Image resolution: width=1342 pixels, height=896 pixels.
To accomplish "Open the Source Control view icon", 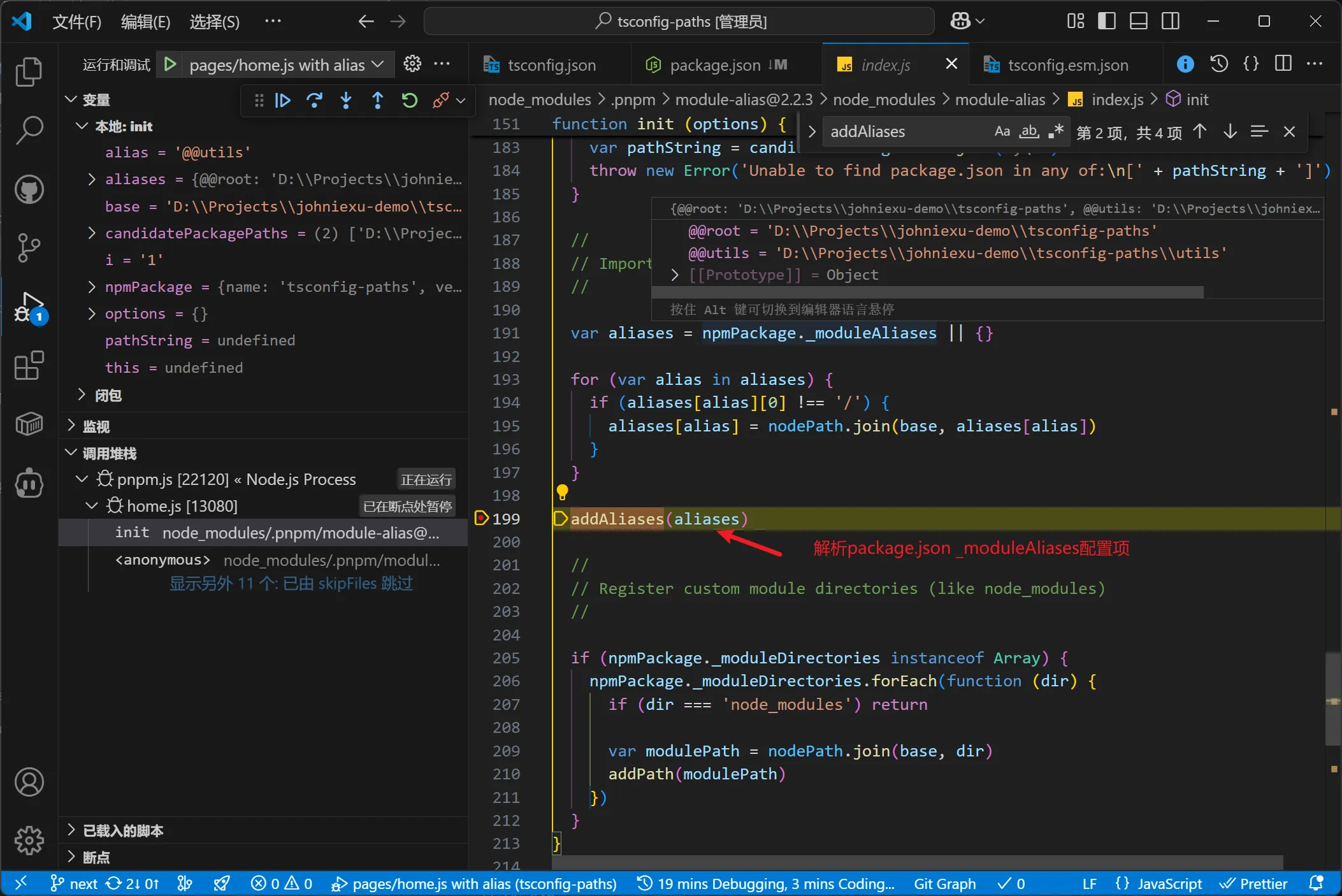I will [29, 247].
